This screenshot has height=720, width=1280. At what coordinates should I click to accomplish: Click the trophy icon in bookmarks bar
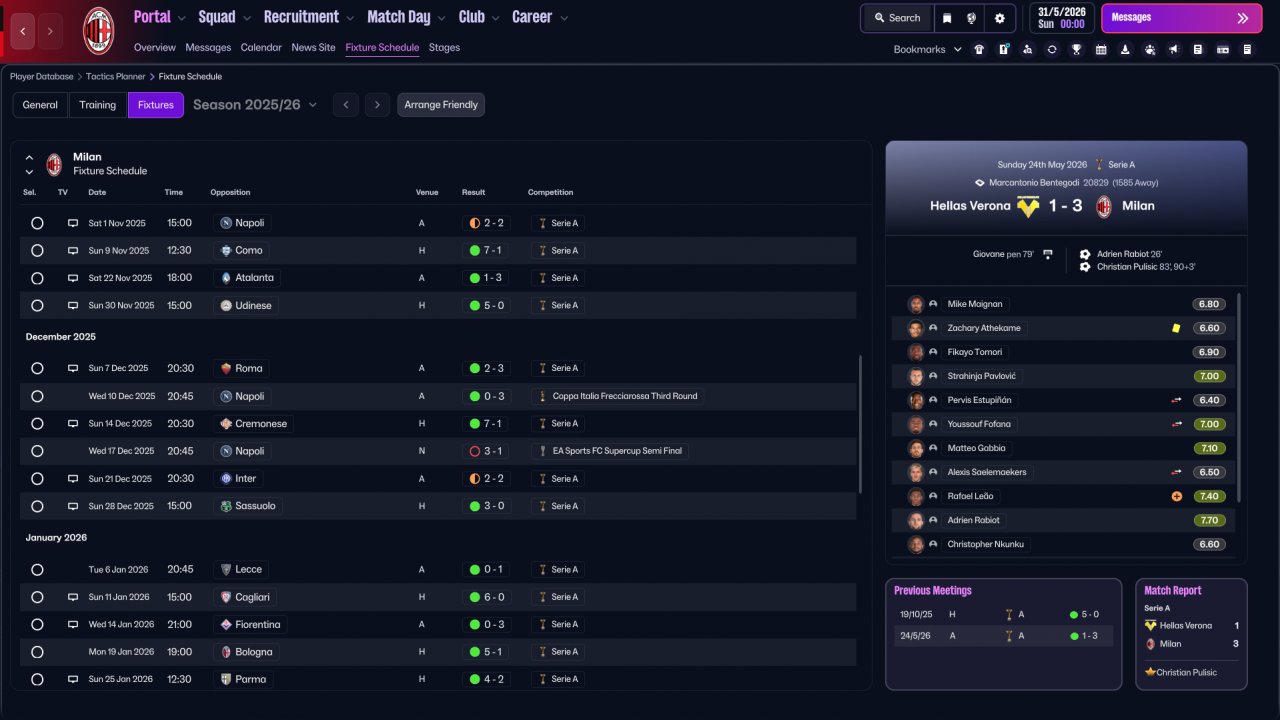click(x=1077, y=49)
